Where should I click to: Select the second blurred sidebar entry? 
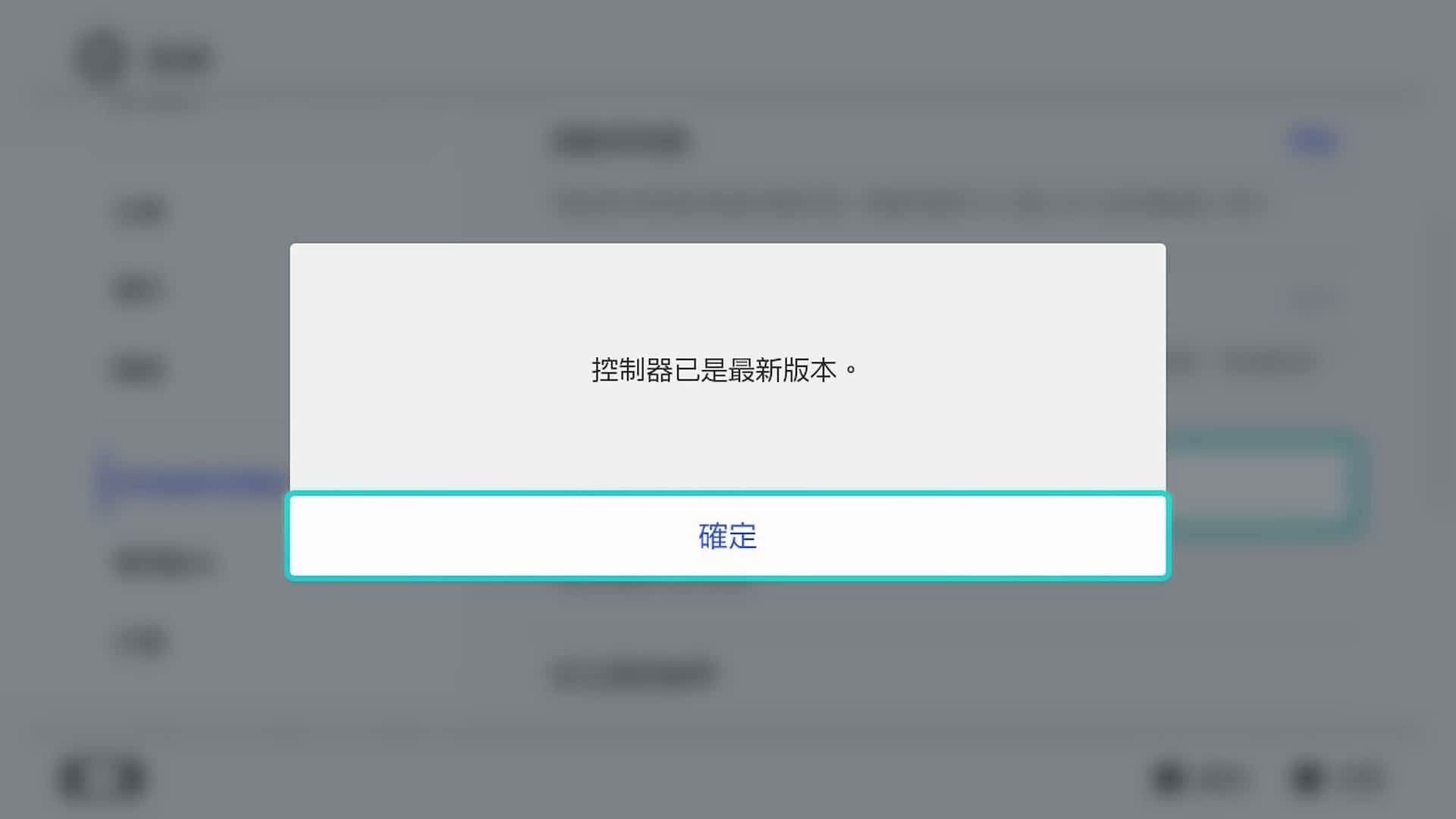(x=138, y=290)
